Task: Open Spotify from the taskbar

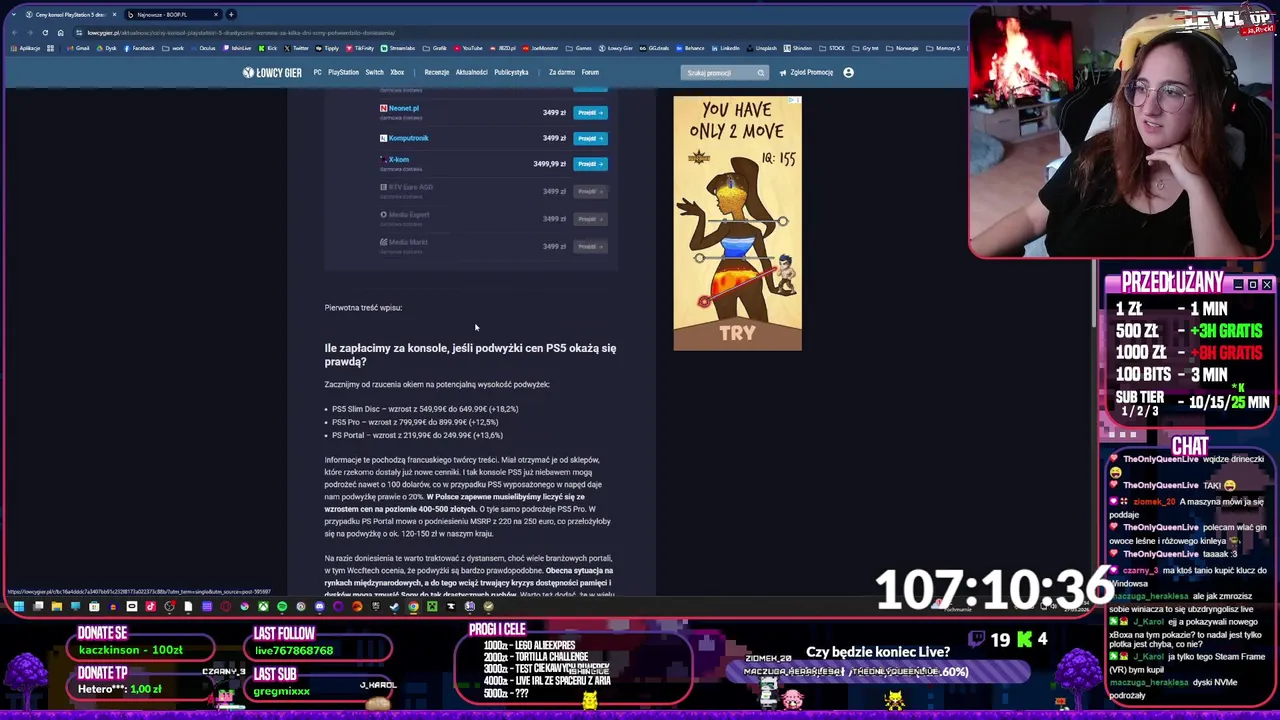Action: (282, 606)
